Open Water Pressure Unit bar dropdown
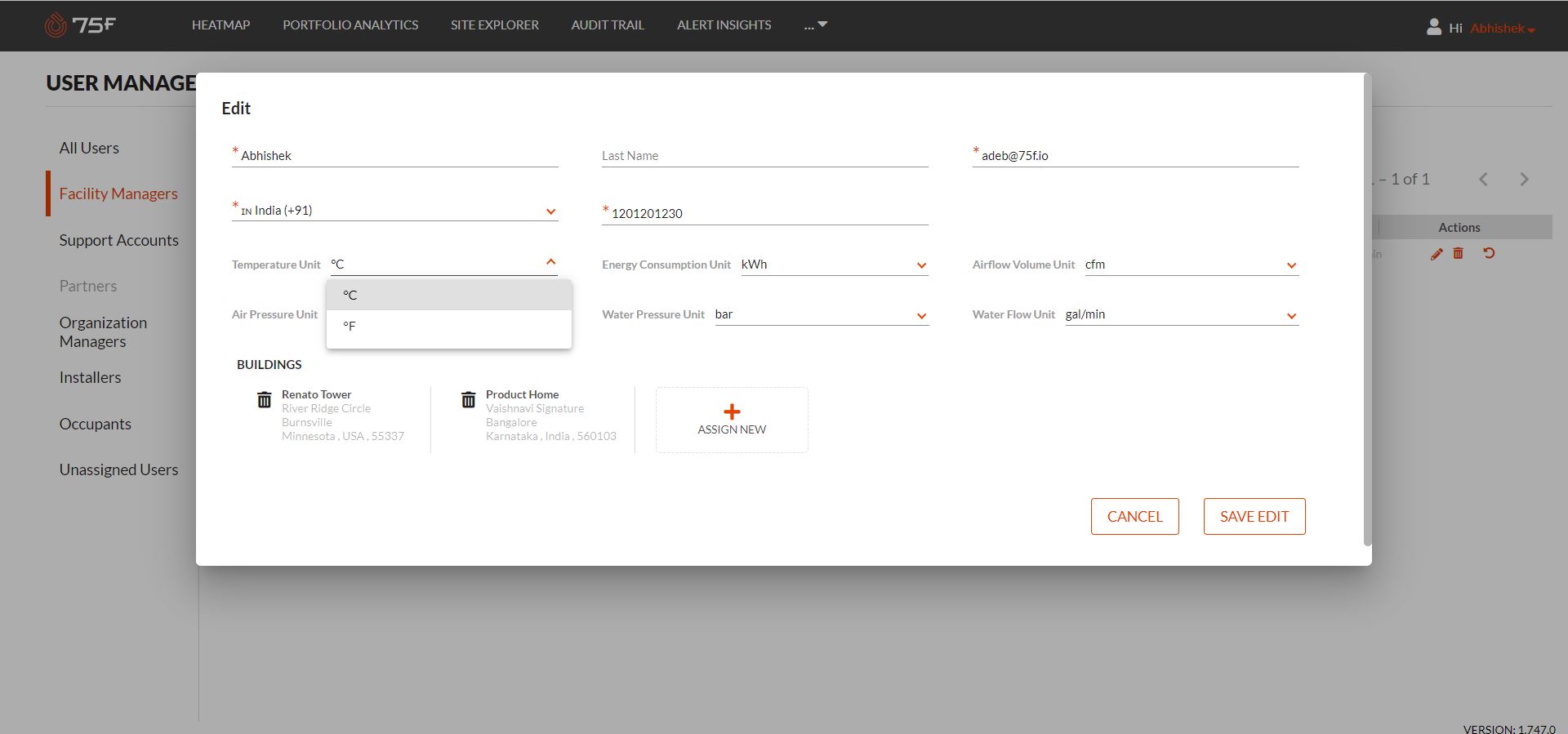Image resolution: width=1568 pixels, height=734 pixels. (822, 314)
